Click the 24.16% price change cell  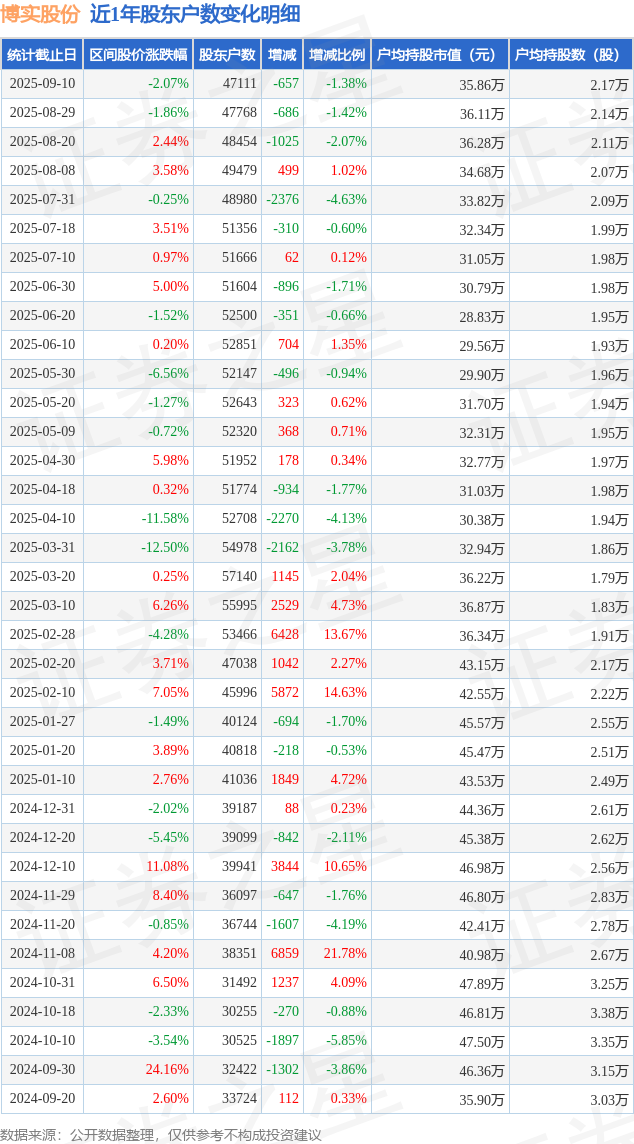[x=168, y=1069]
